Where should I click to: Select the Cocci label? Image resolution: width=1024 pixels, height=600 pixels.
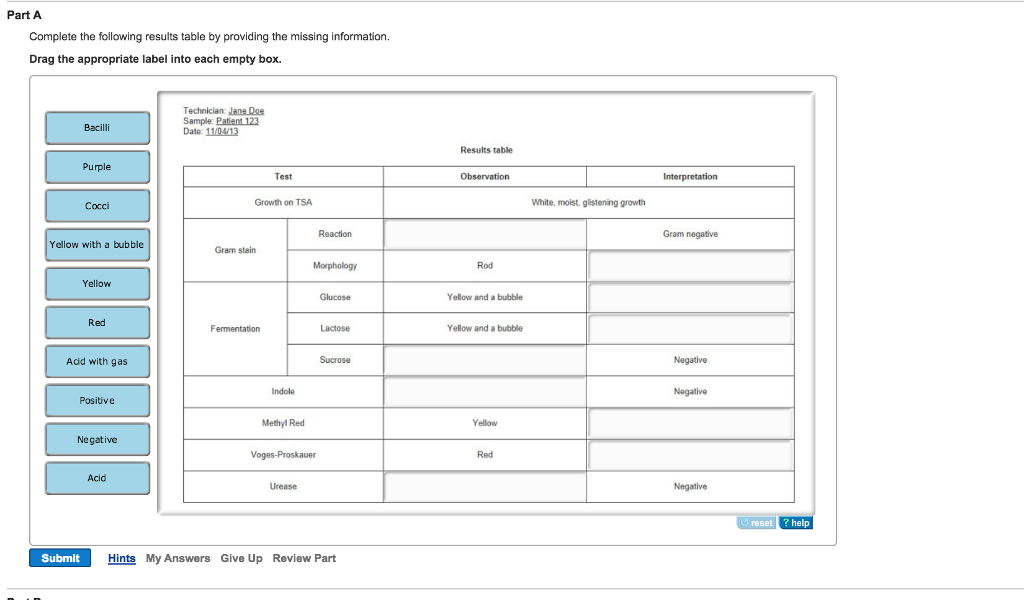click(x=97, y=206)
